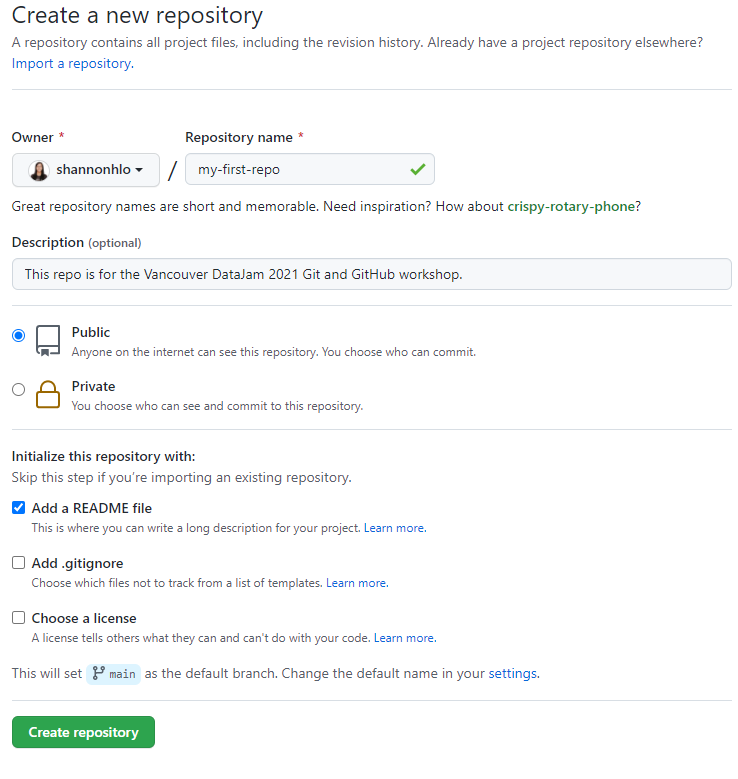Enable the Add .gitignore checkbox
The width and height of the screenshot is (738, 779).
tap(19, 563)
